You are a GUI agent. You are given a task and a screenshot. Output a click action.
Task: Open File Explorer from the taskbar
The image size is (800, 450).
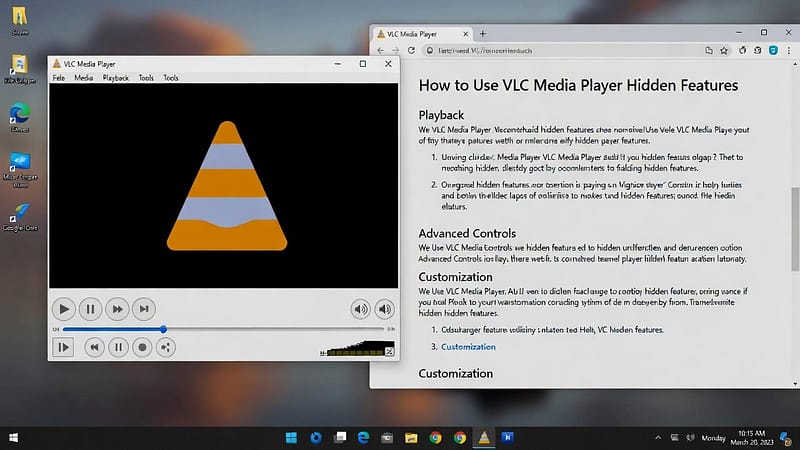[411, 438]
